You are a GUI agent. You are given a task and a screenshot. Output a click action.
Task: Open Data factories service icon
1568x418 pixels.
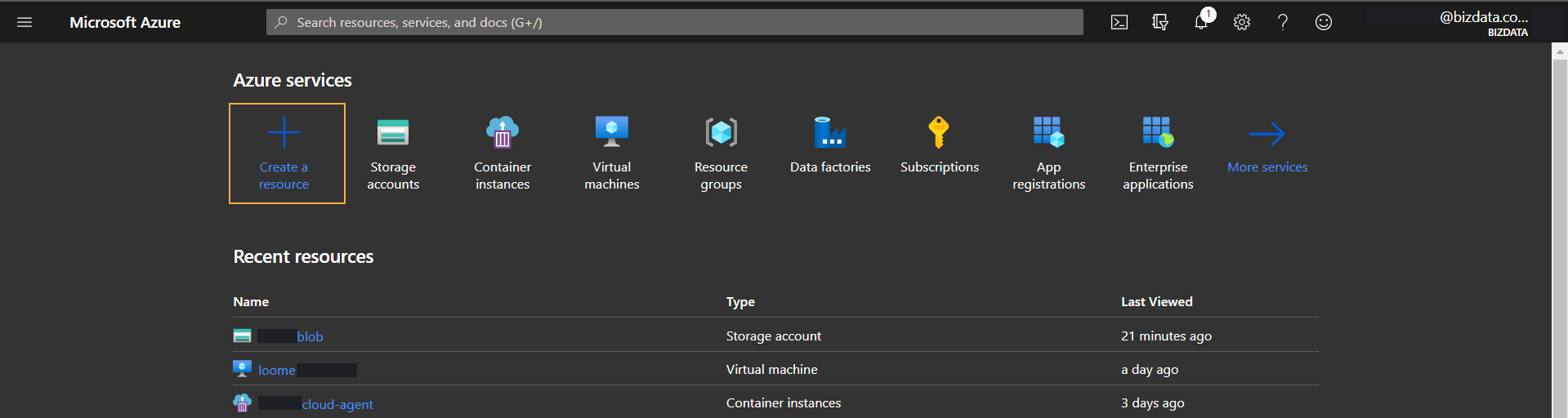(830, 131)
